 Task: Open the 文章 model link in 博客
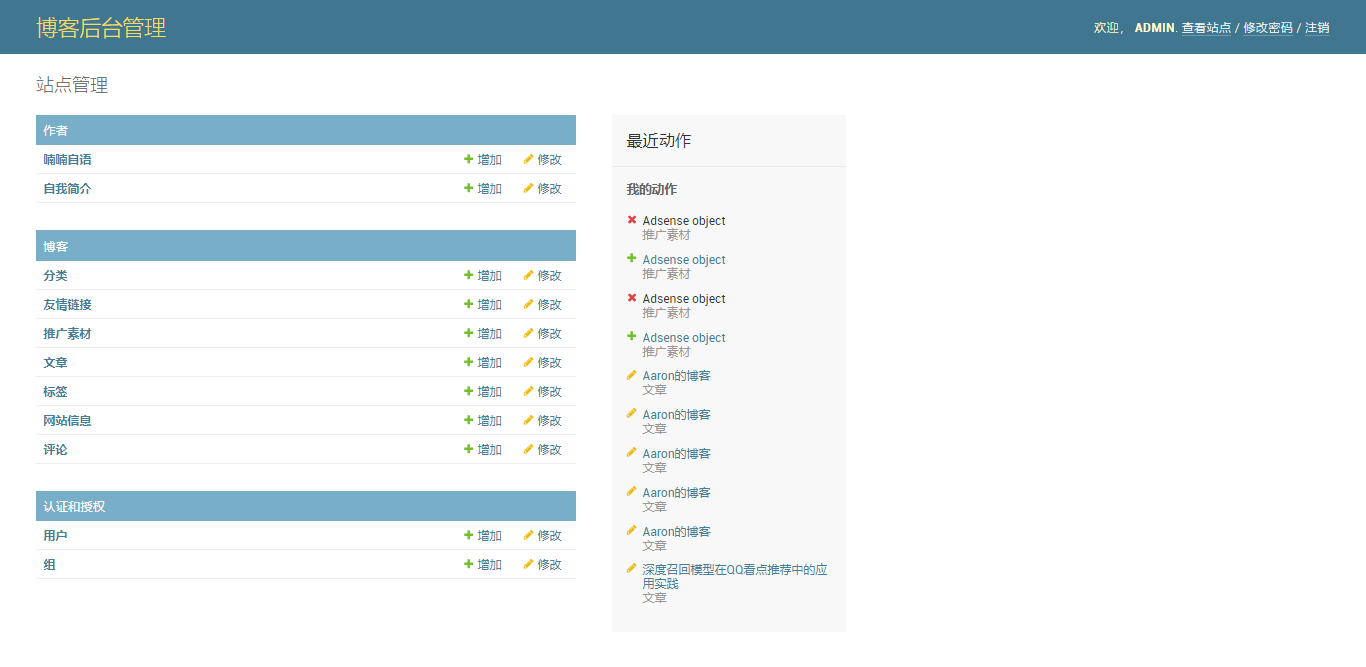point(55,362)
